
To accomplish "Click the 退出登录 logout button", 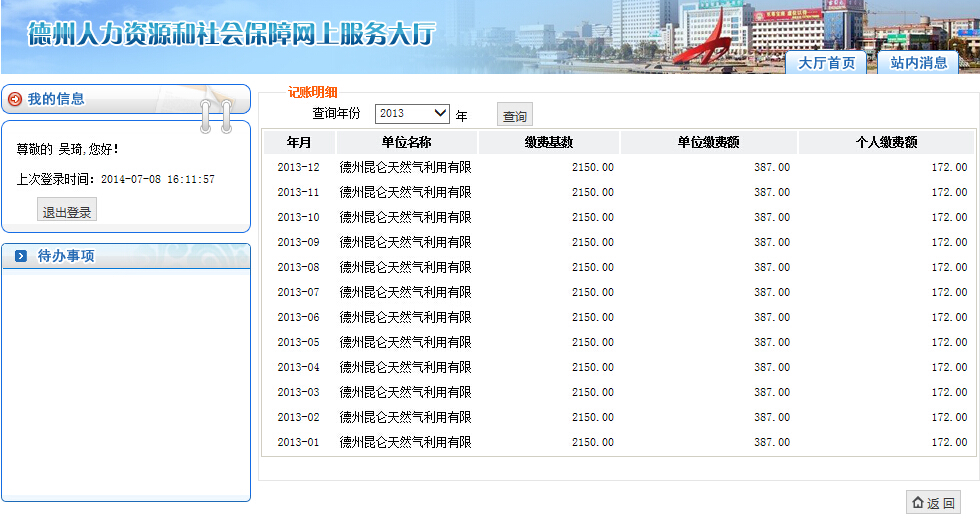I will coord(67,211).
